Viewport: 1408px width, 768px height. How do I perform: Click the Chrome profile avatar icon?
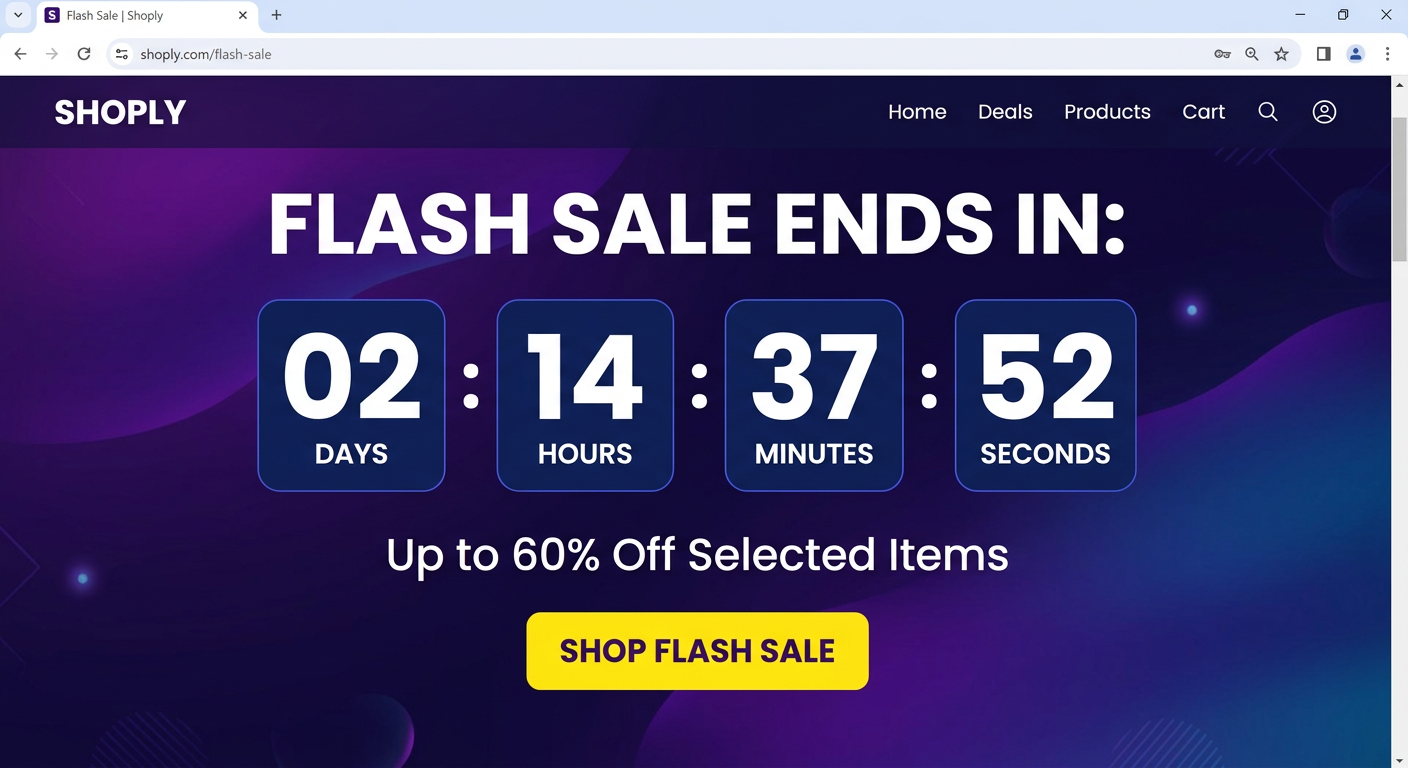(1356, 54)
